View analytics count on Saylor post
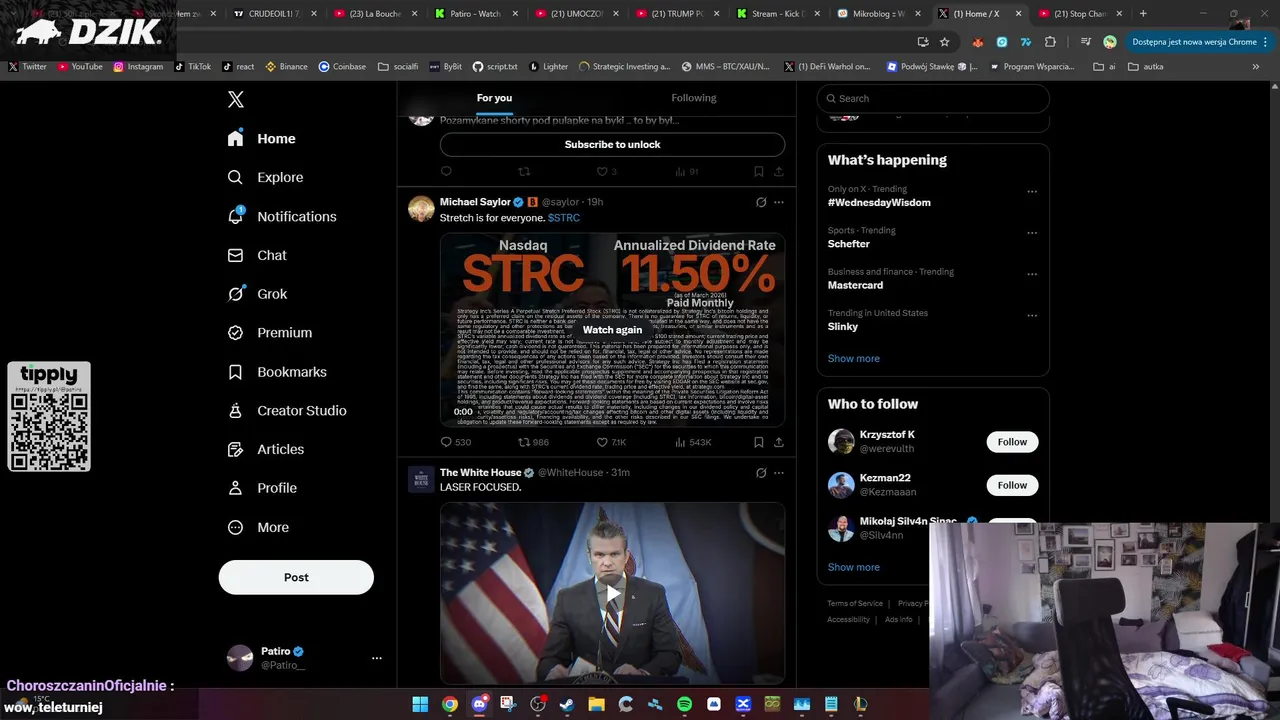Viewport: 1280px width, 720px height. (x=691, y=442)
